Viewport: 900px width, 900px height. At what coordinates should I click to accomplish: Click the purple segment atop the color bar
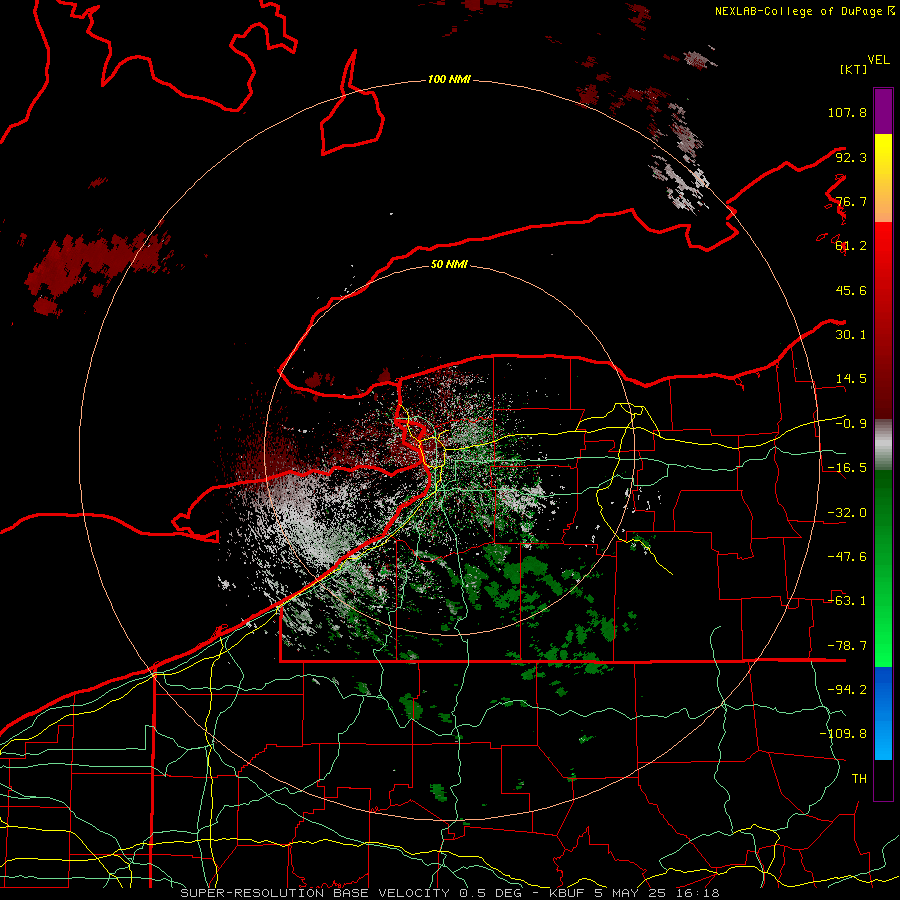(883, 111)
